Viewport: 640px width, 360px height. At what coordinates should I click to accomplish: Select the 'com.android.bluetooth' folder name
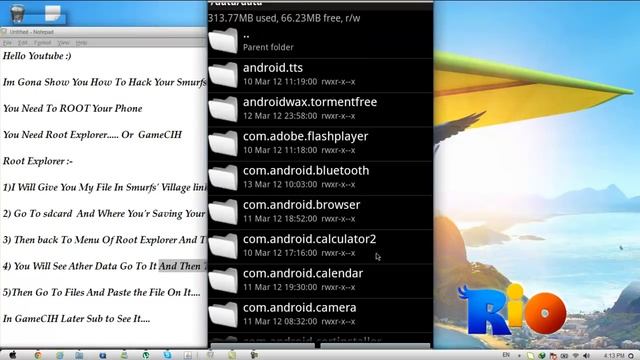306,171
